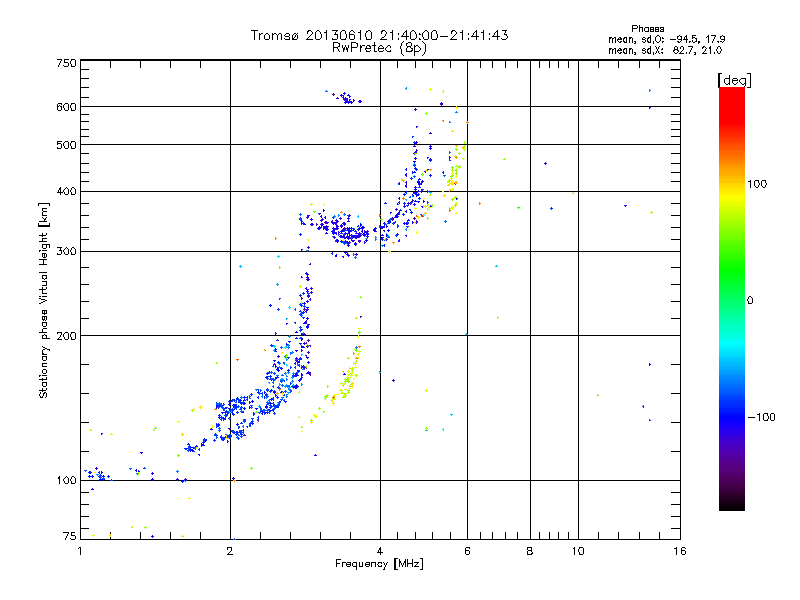
Task: Click the 'Phases' header text
Action: pyautogui.click(x=647, y=29)
